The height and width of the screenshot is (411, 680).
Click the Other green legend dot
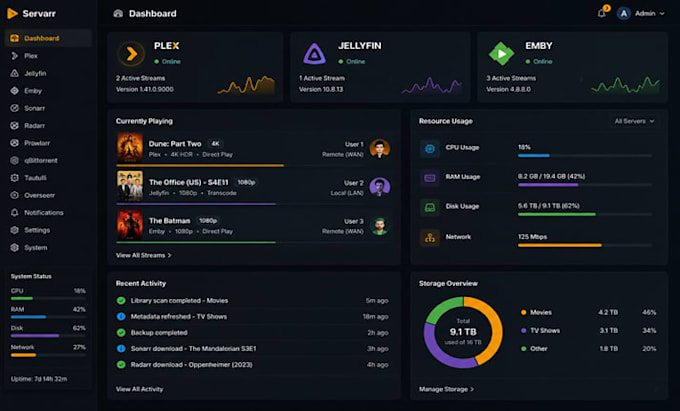(523, 349)
